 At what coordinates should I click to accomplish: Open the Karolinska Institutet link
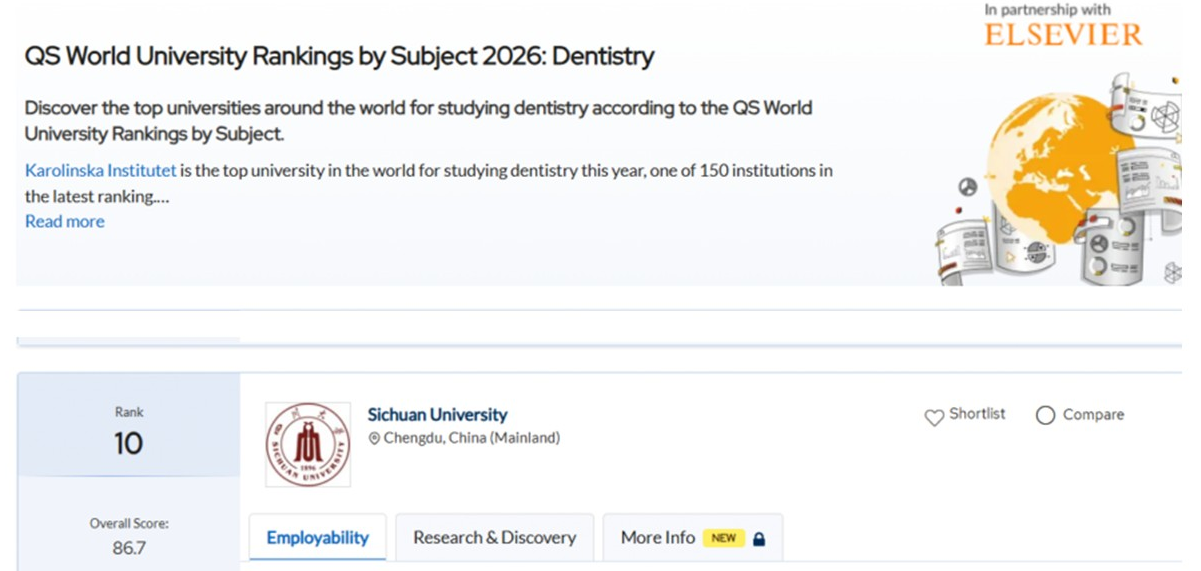[x=100, y=171]
